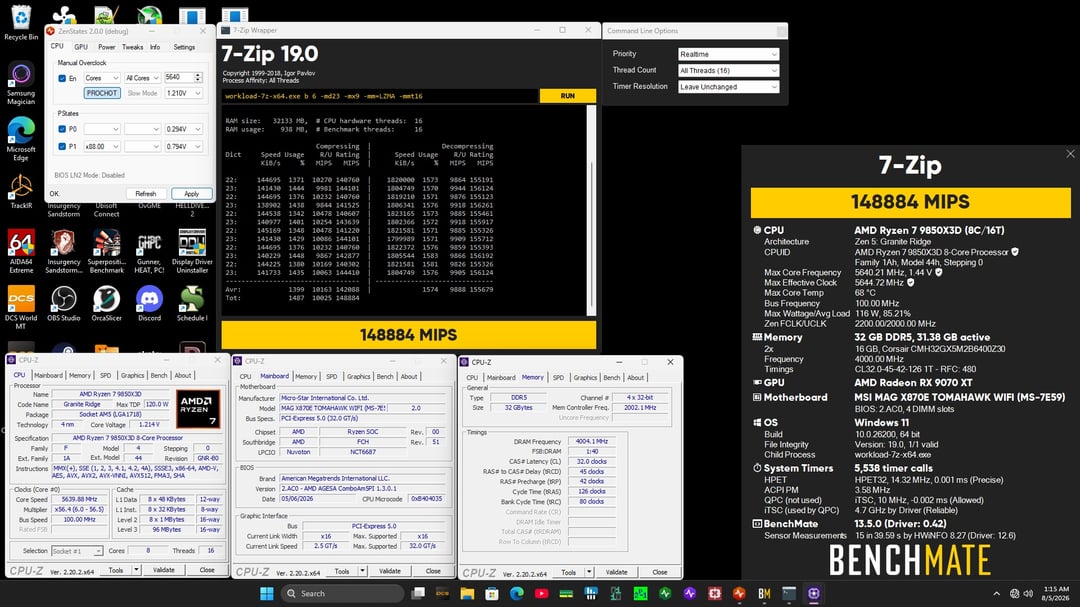This screenshot has height=607, width=1080.
Task: Open the All Cores dropdown in ZenStates
Action: pos(142,78)
